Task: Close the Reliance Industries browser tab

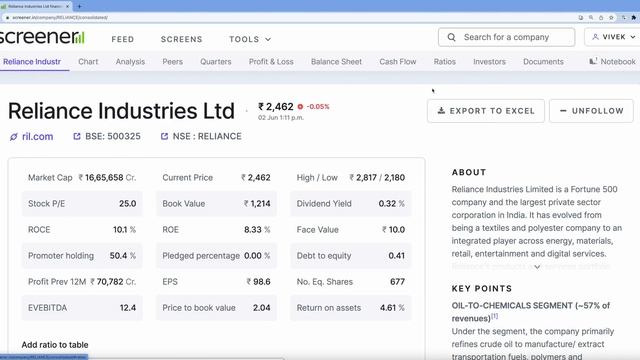Action: [x=67, y=6]
